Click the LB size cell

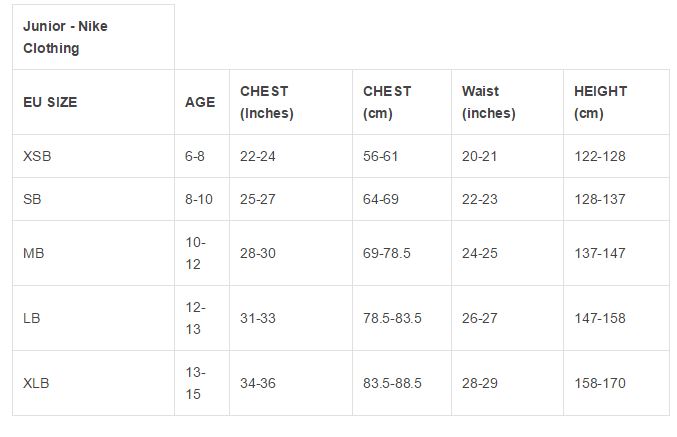click(93, 318)
